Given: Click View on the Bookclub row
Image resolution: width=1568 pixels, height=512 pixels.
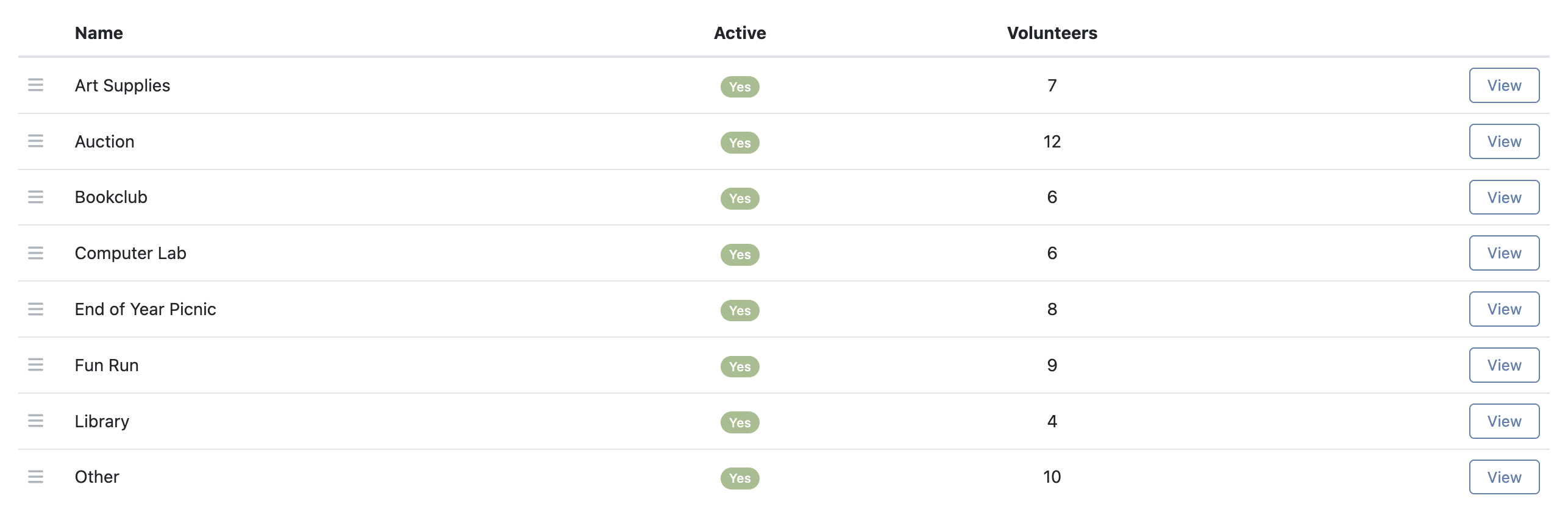Looking at the screenshot, I should click(x=1504, y=197).
